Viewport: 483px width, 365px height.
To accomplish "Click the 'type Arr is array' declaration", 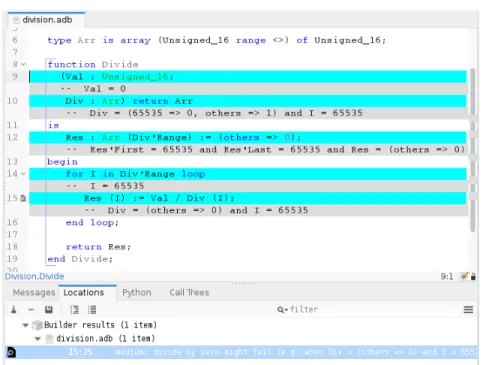I will 216,40.
